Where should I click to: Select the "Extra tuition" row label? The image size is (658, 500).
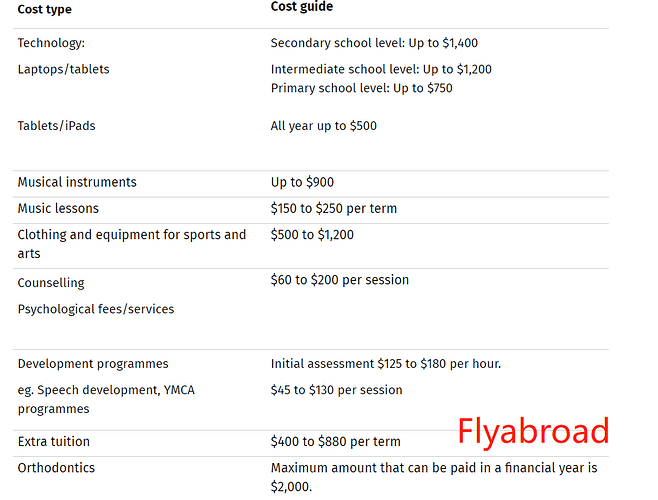(53, 442)
